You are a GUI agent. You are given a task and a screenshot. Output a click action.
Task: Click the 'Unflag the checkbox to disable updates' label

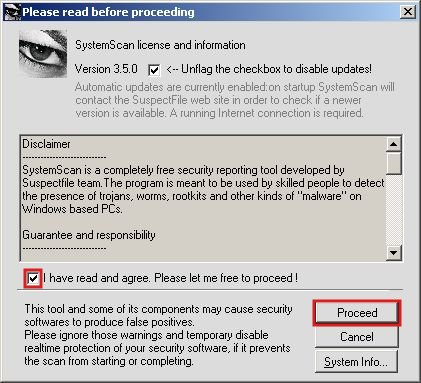pos(269,69)
